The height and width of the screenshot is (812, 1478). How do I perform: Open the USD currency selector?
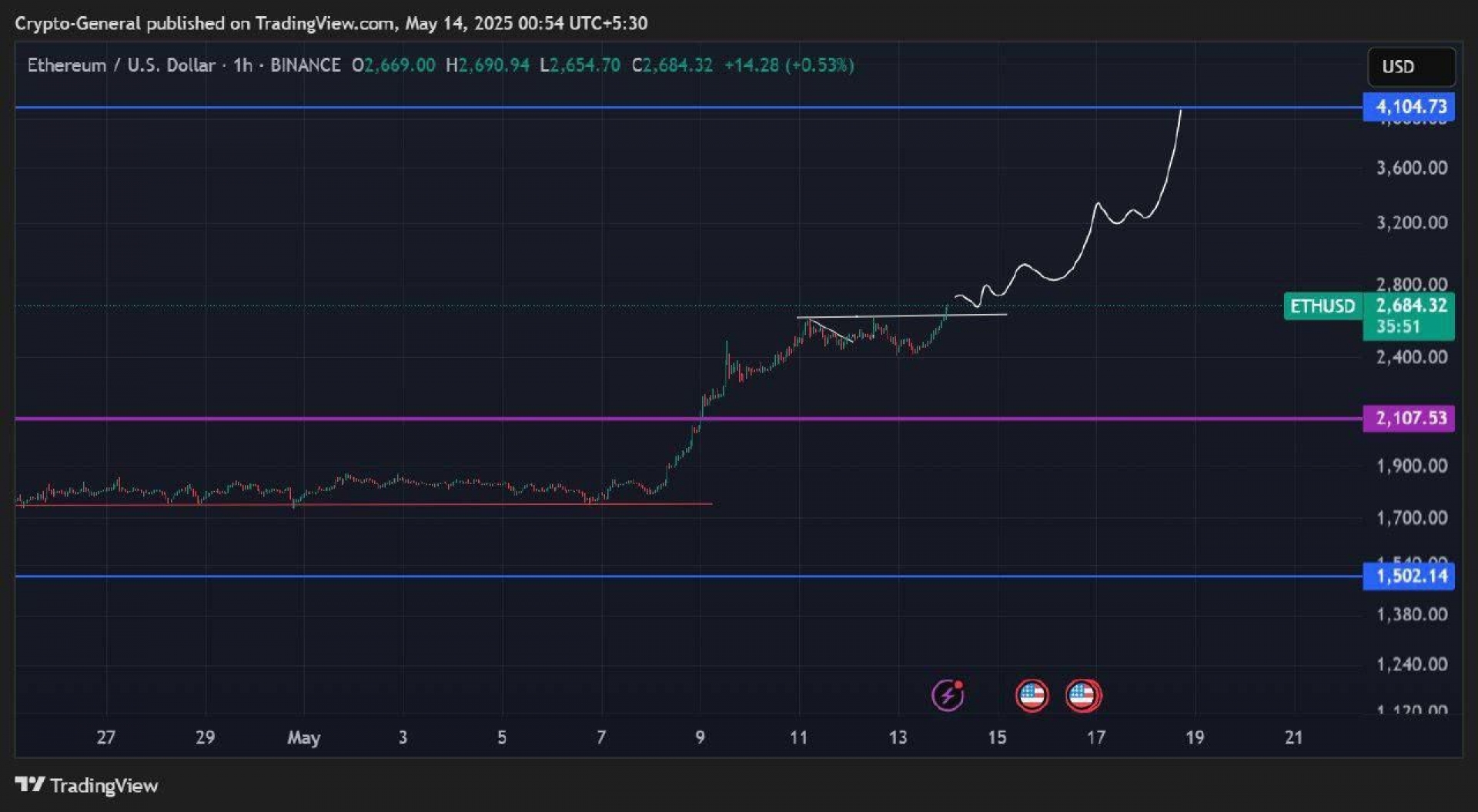pos(1411,66)
